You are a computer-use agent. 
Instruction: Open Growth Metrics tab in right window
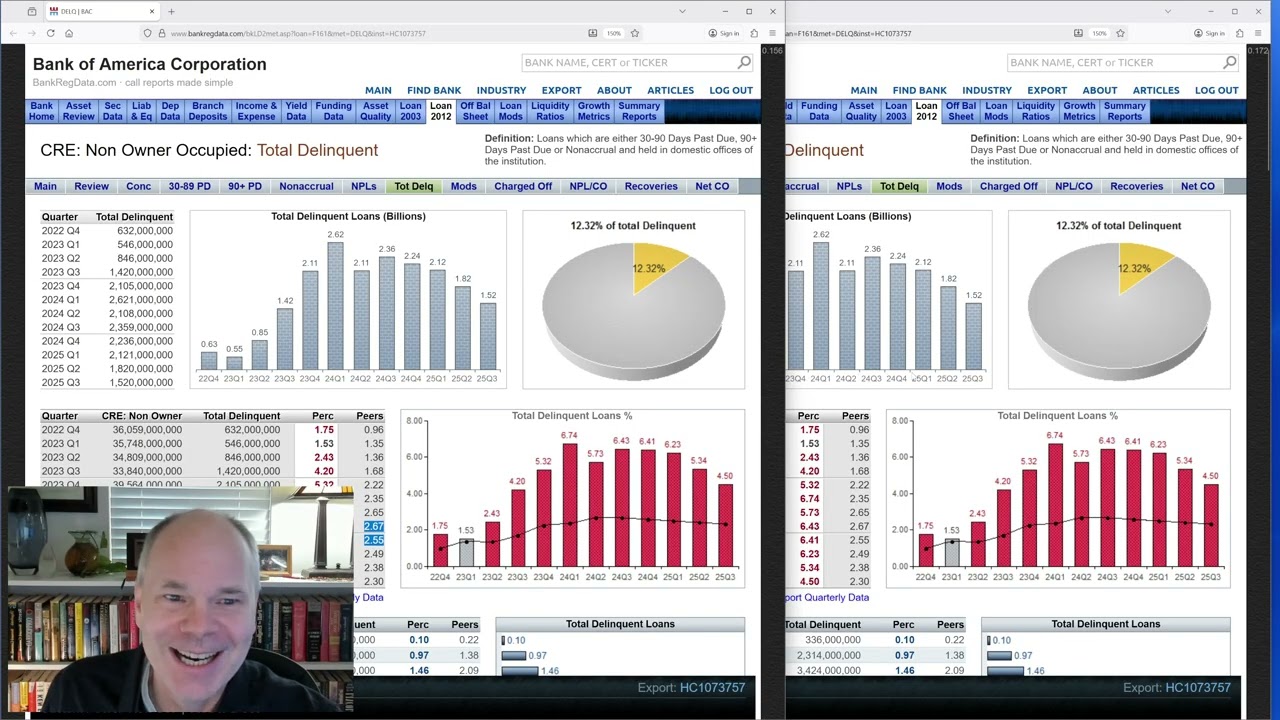(1079, 111)
